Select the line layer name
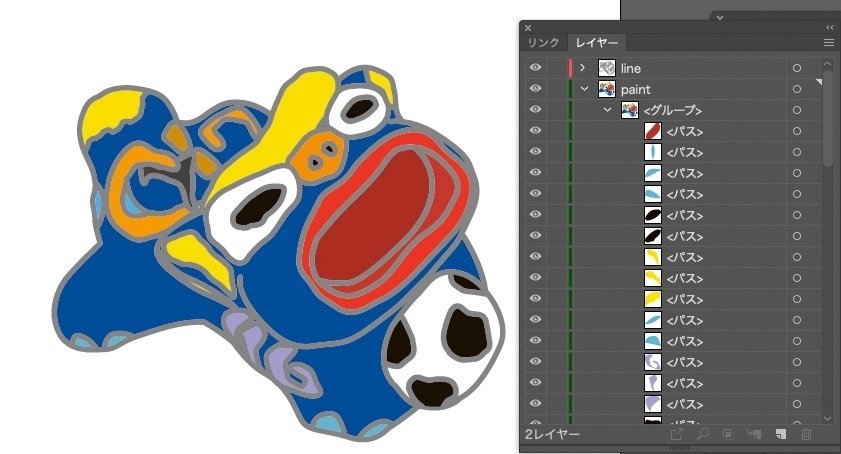The height and width of the screenshot is (454, 841). 631,68
